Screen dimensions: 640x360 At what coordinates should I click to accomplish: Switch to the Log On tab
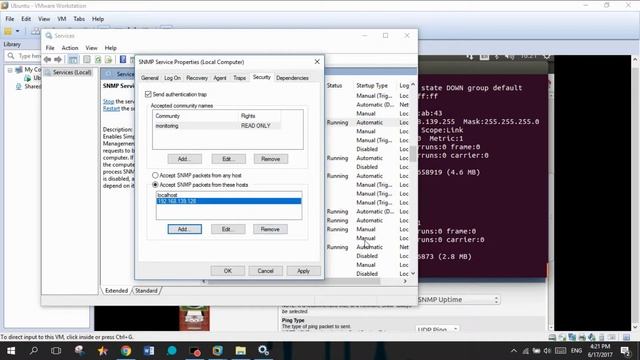[172, 78]
